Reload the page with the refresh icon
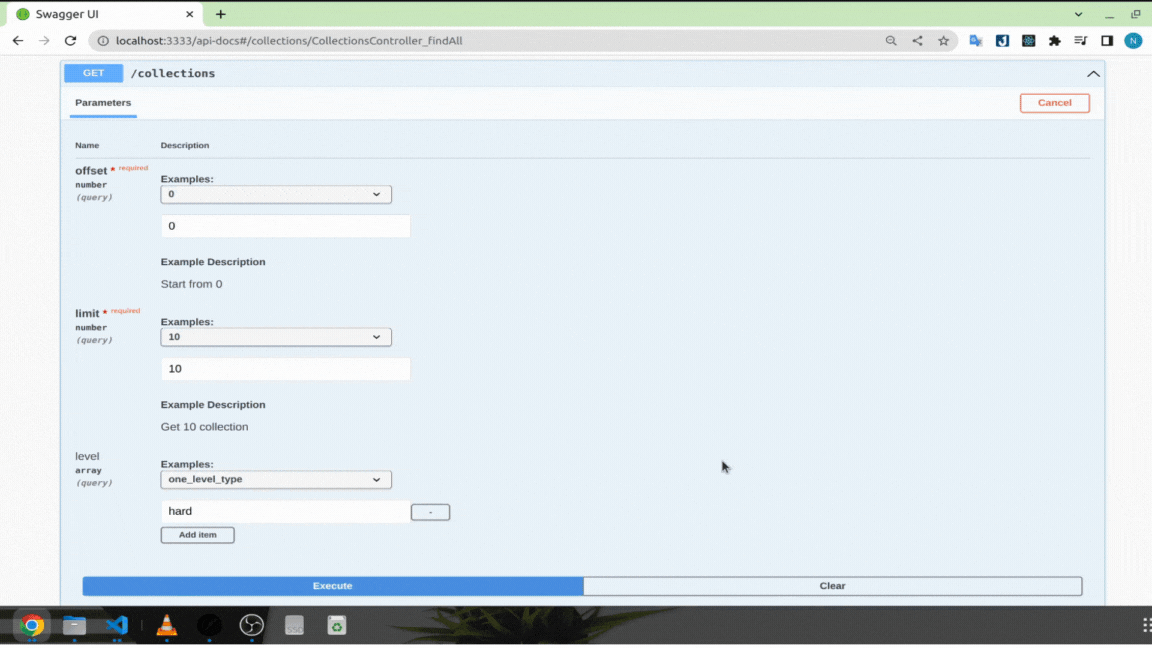 tap(69, 40)
